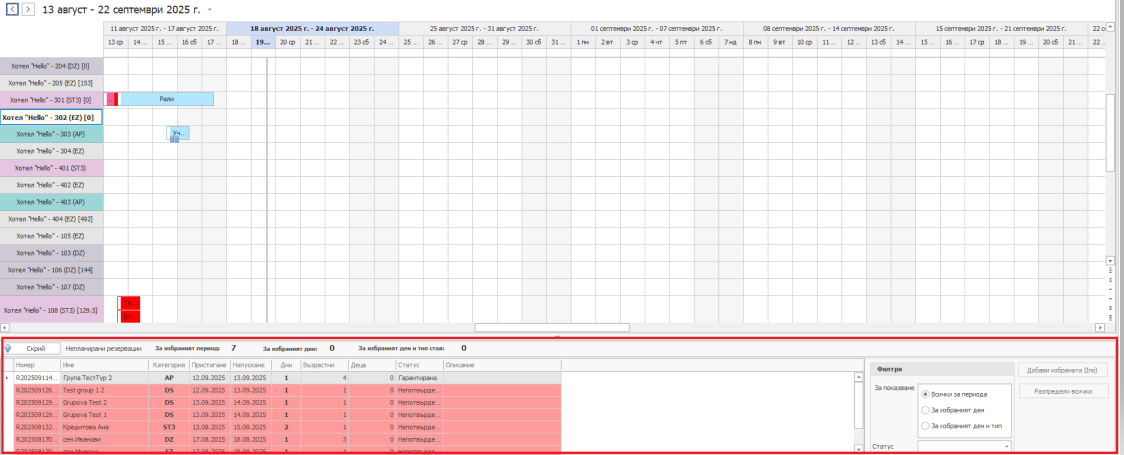The image size is (1124, 455).
Task: Click the red reservation block in room 108
Action: point(129,303)
